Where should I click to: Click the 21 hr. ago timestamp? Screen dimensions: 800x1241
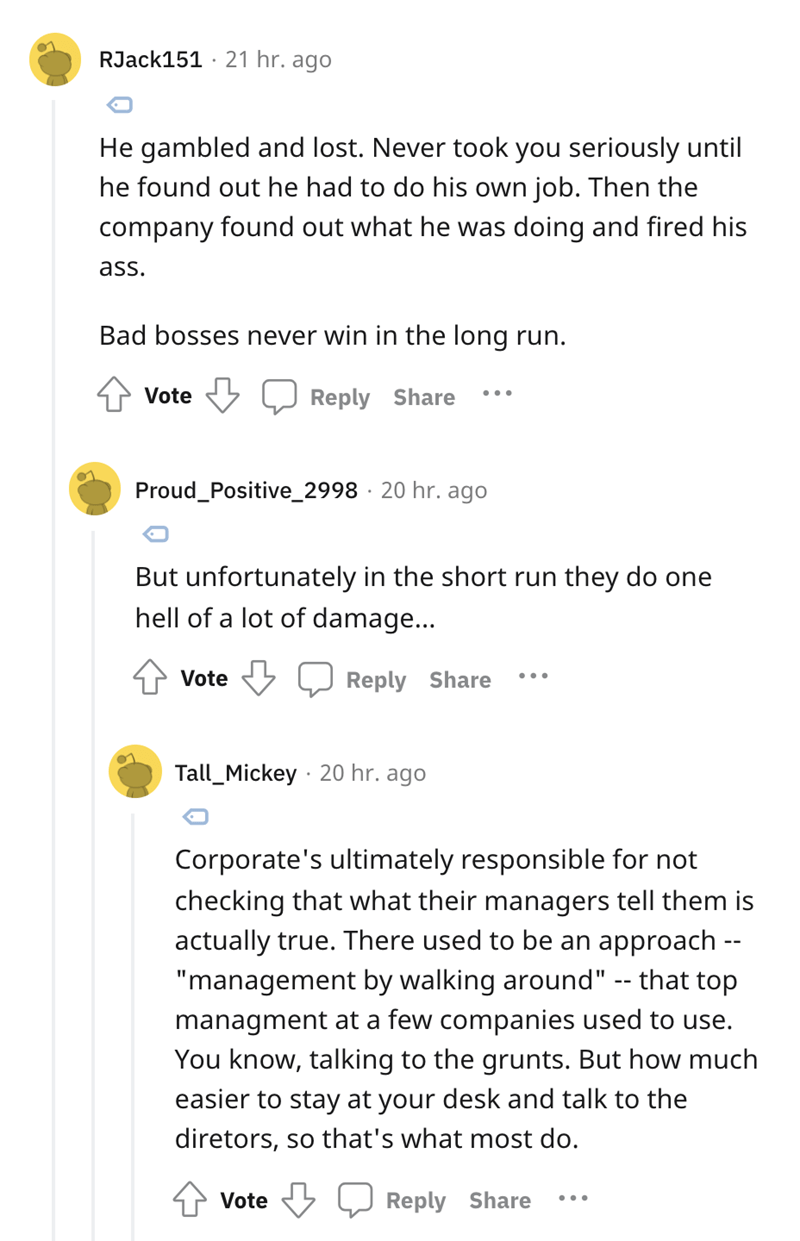(278, 60)
